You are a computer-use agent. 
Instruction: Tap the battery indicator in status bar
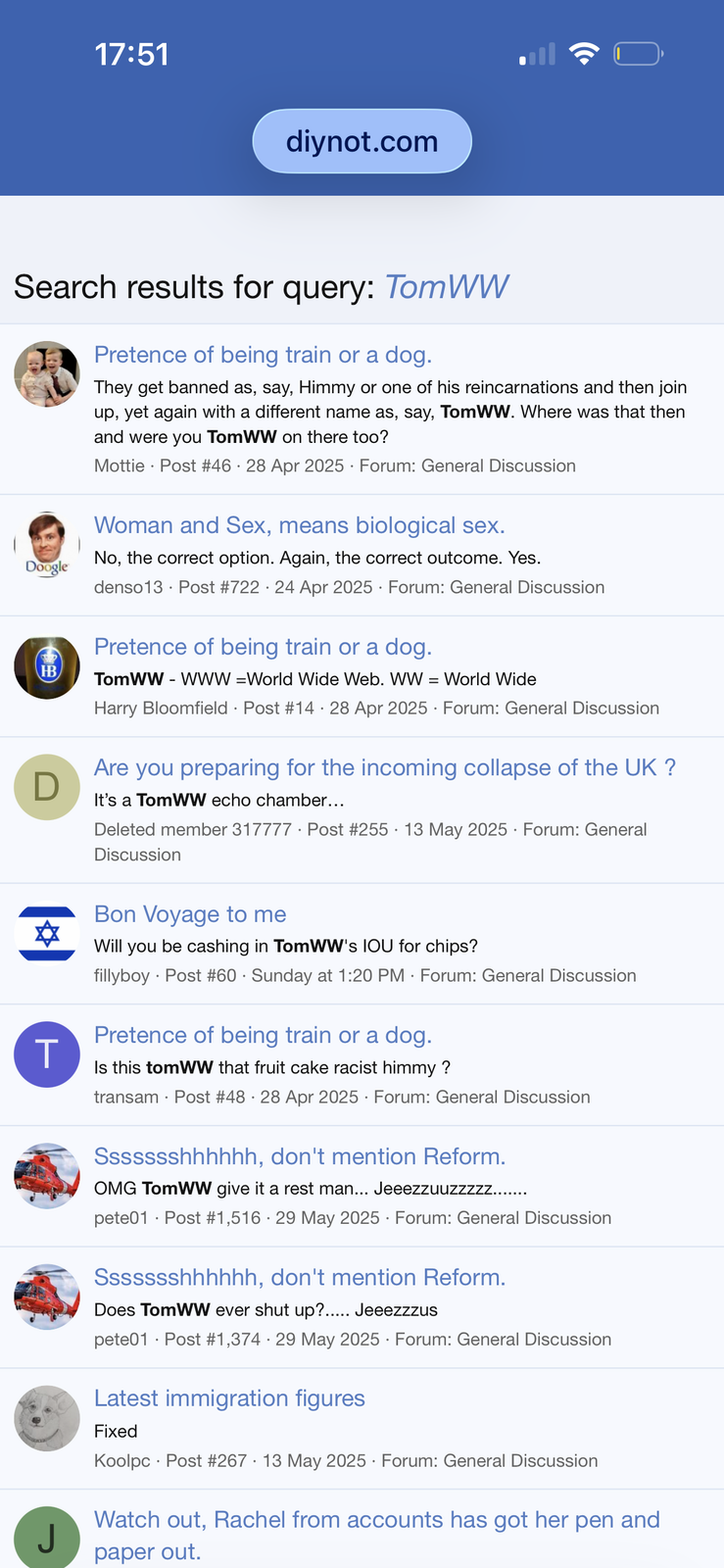(638, 54)
